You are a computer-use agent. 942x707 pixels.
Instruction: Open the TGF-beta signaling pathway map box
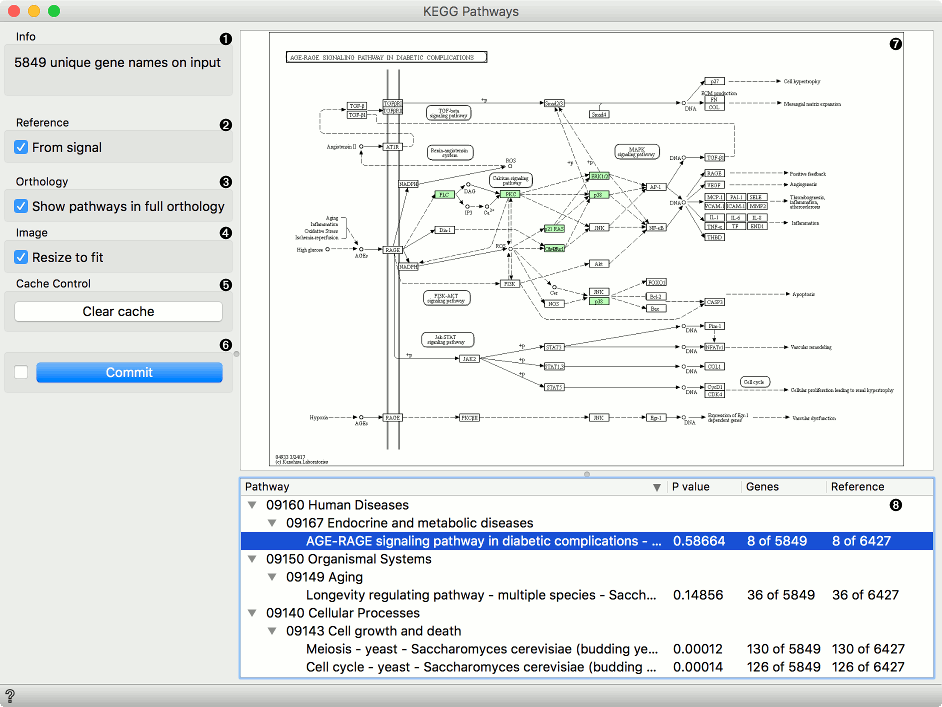click(x=449, y=112)
